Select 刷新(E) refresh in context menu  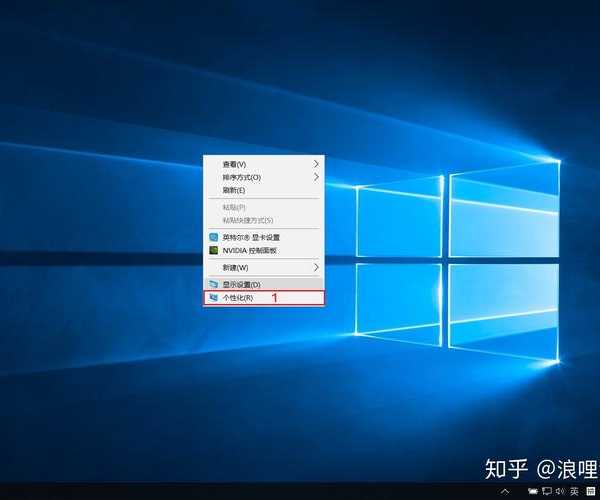pos(264,190)
